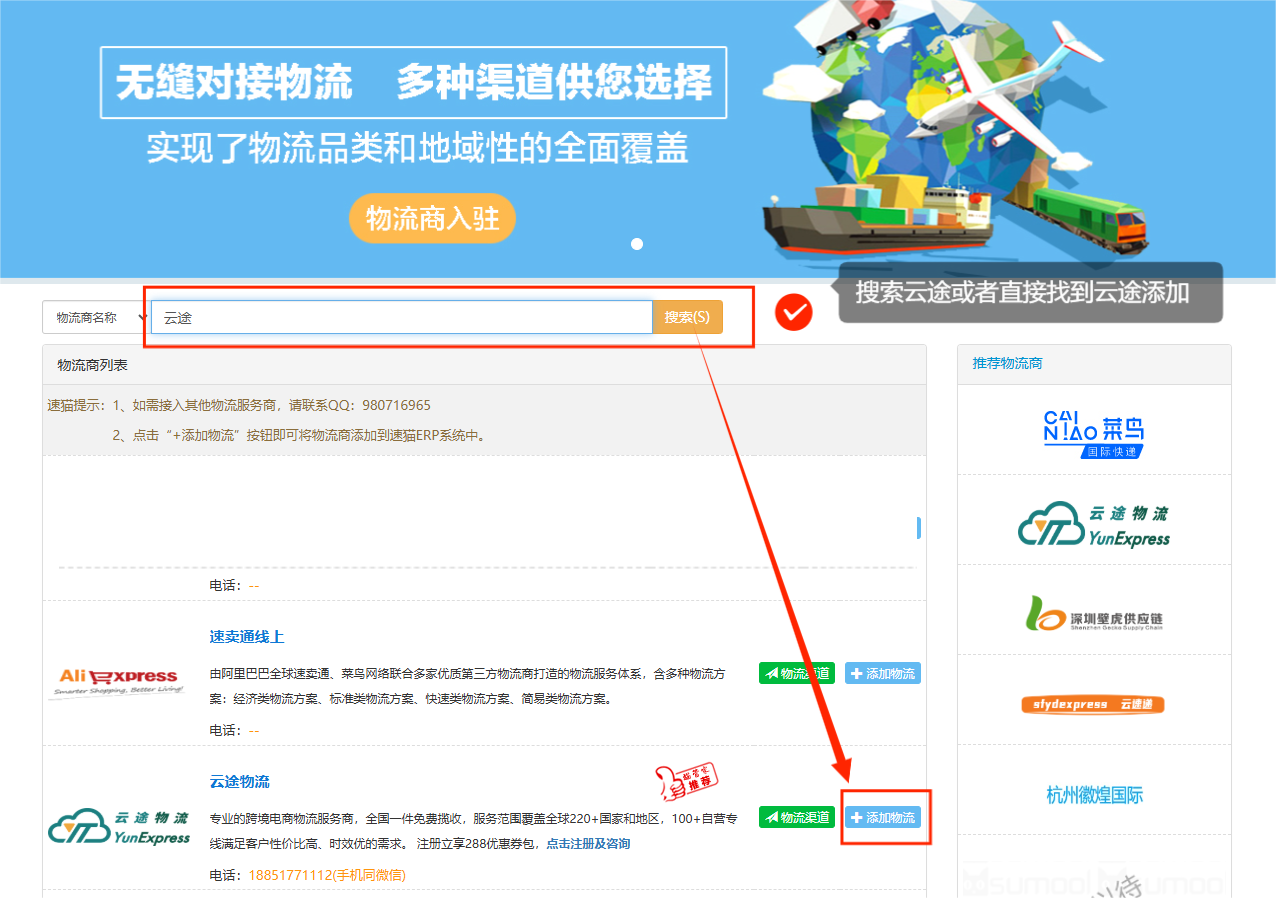Click the 菜鸟国际快递 recommended logo
Image resolution: width=1276 pixels, height=898 pixels.
(x=1094, y=433)
